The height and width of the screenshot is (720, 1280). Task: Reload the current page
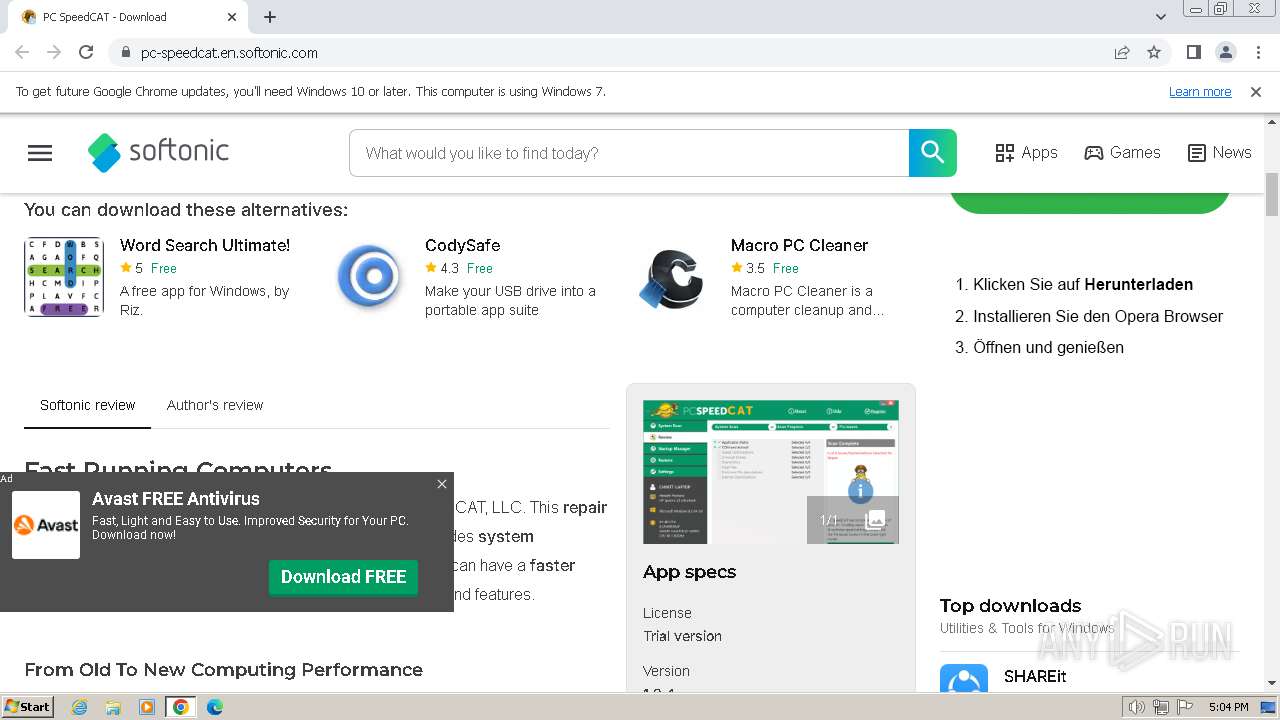point(86,52)
